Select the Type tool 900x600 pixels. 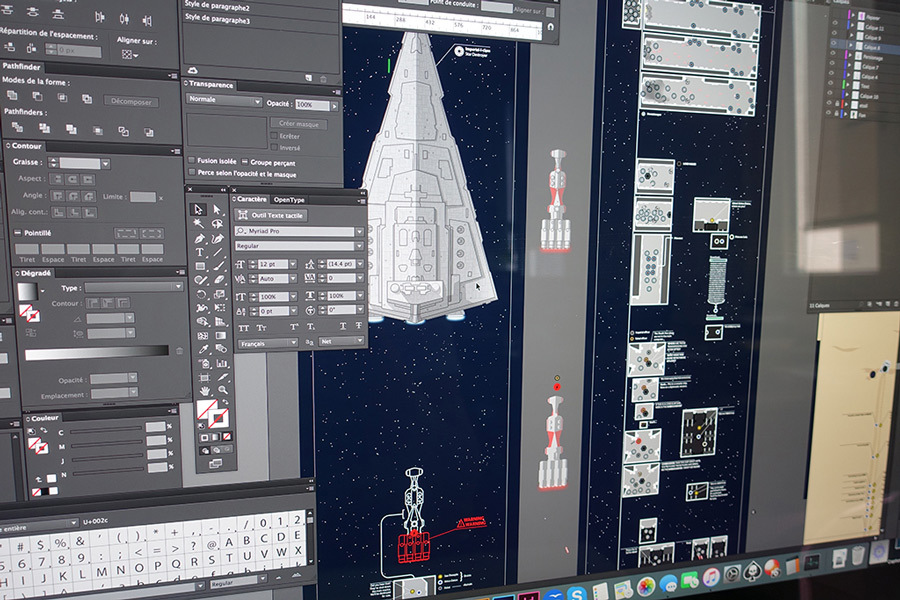tap(200, 253)
